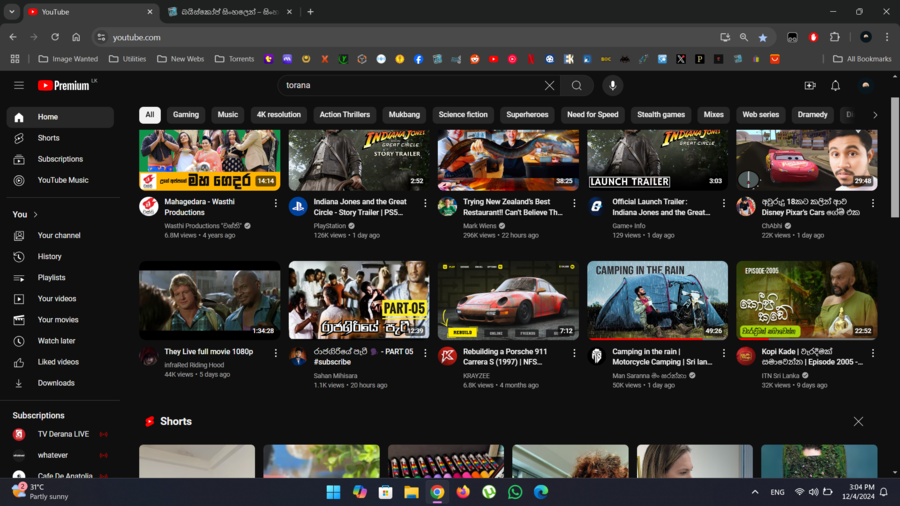900x506 pixels.
Task: Open the Torrents bookmarks folder
Action: click(234, 59)
